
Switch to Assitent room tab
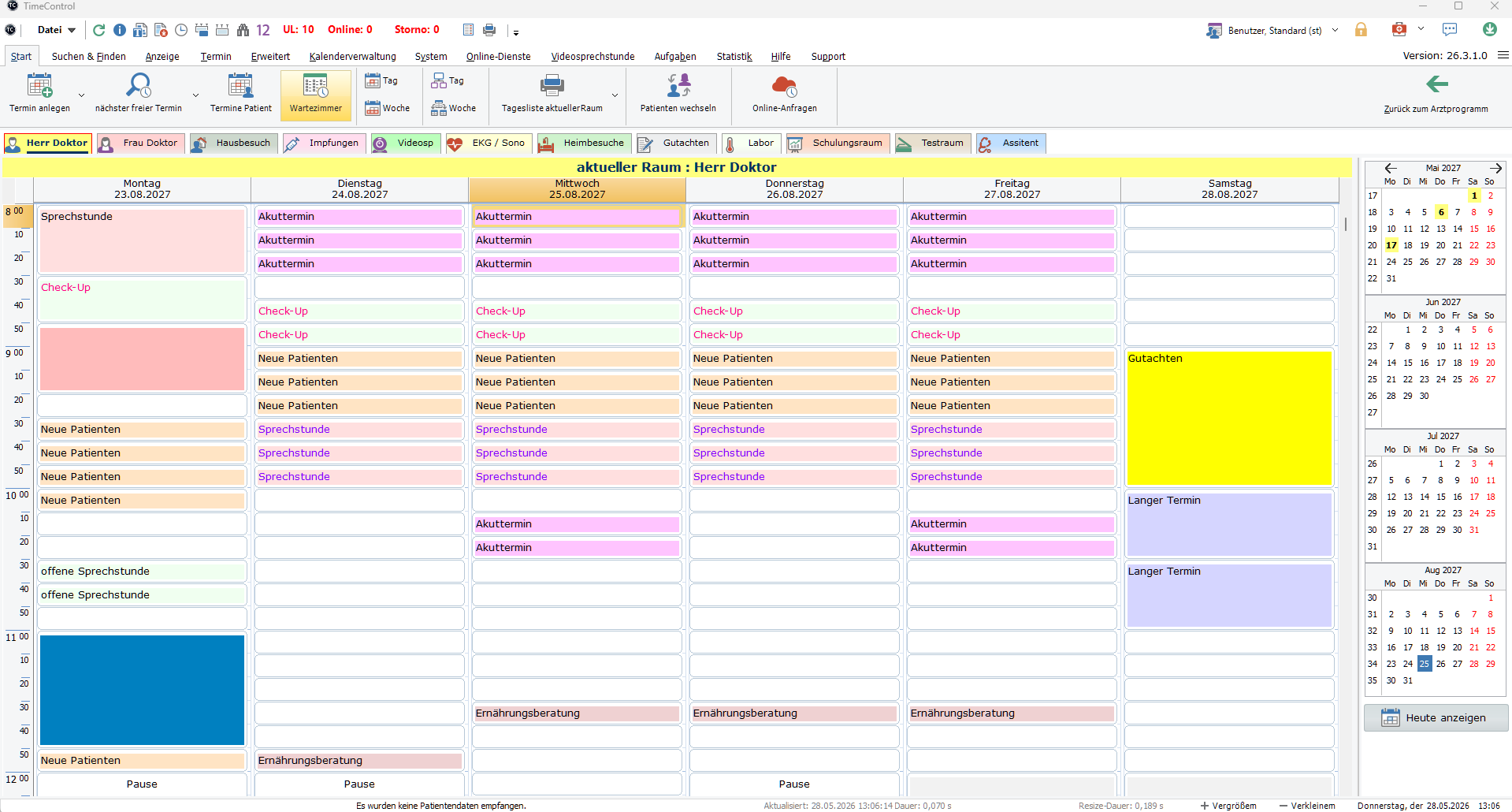click(1011, 143)
